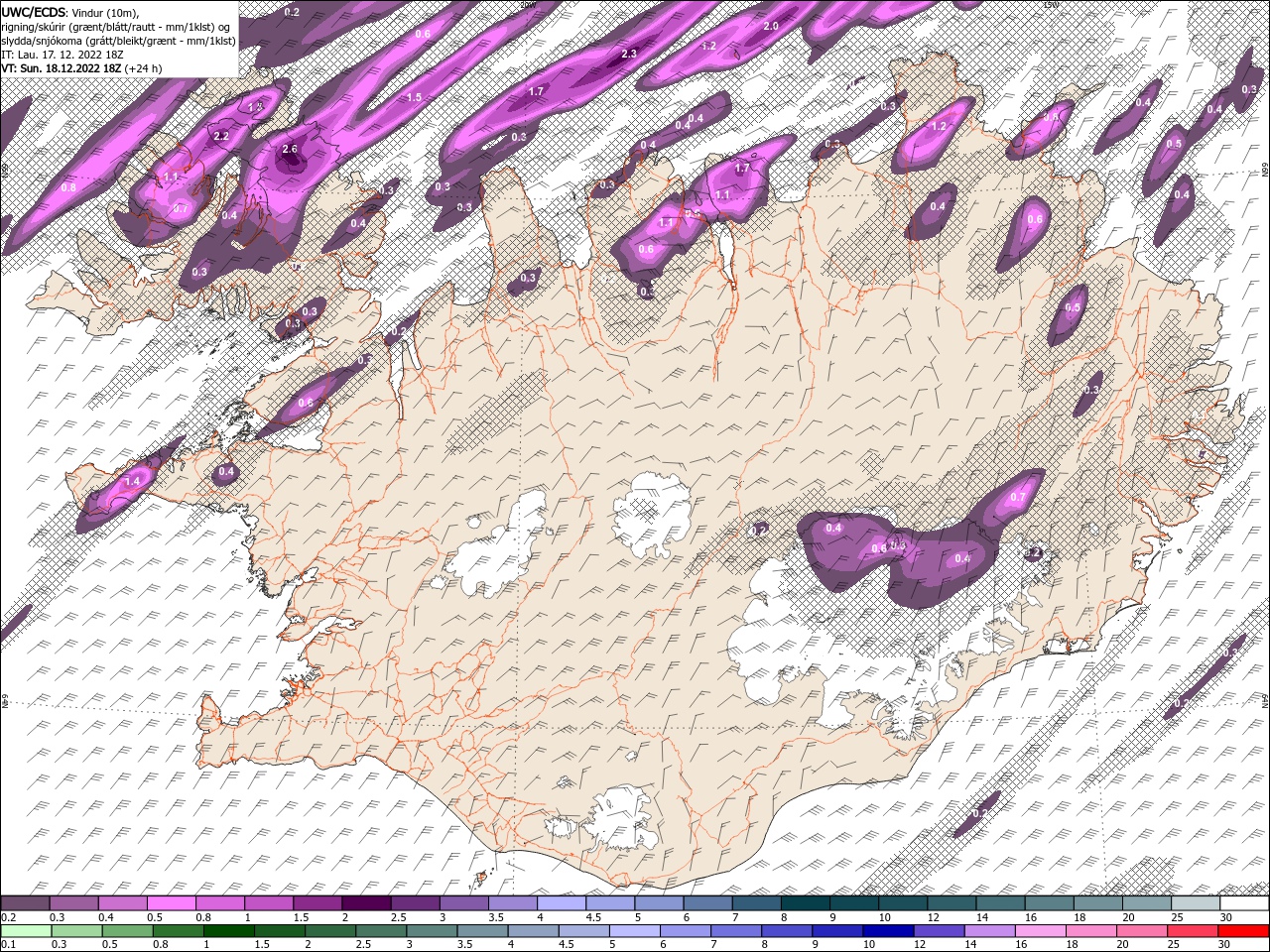Viewport: 1270px width, 952px height.
Task: Click the violet swatch labeled 12 in the green legend row
Action: [941, 931]
